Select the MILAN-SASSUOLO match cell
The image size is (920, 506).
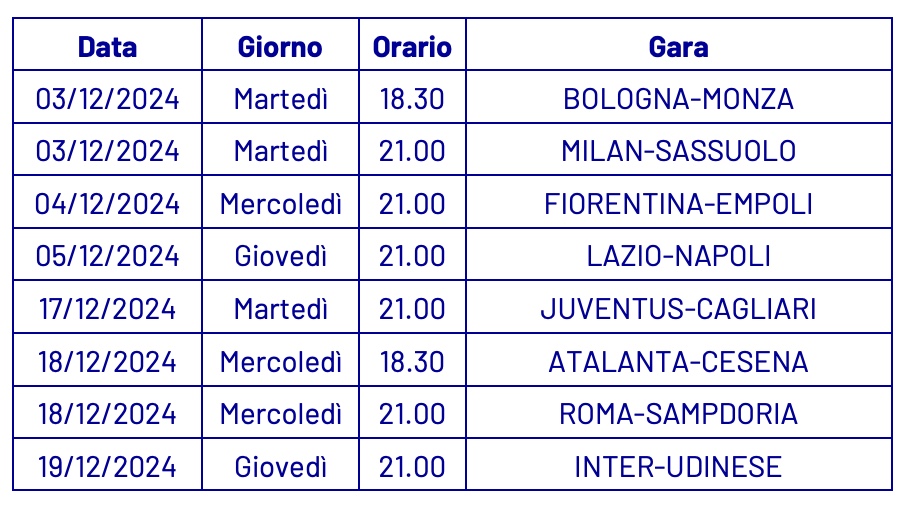click(678, 150)
